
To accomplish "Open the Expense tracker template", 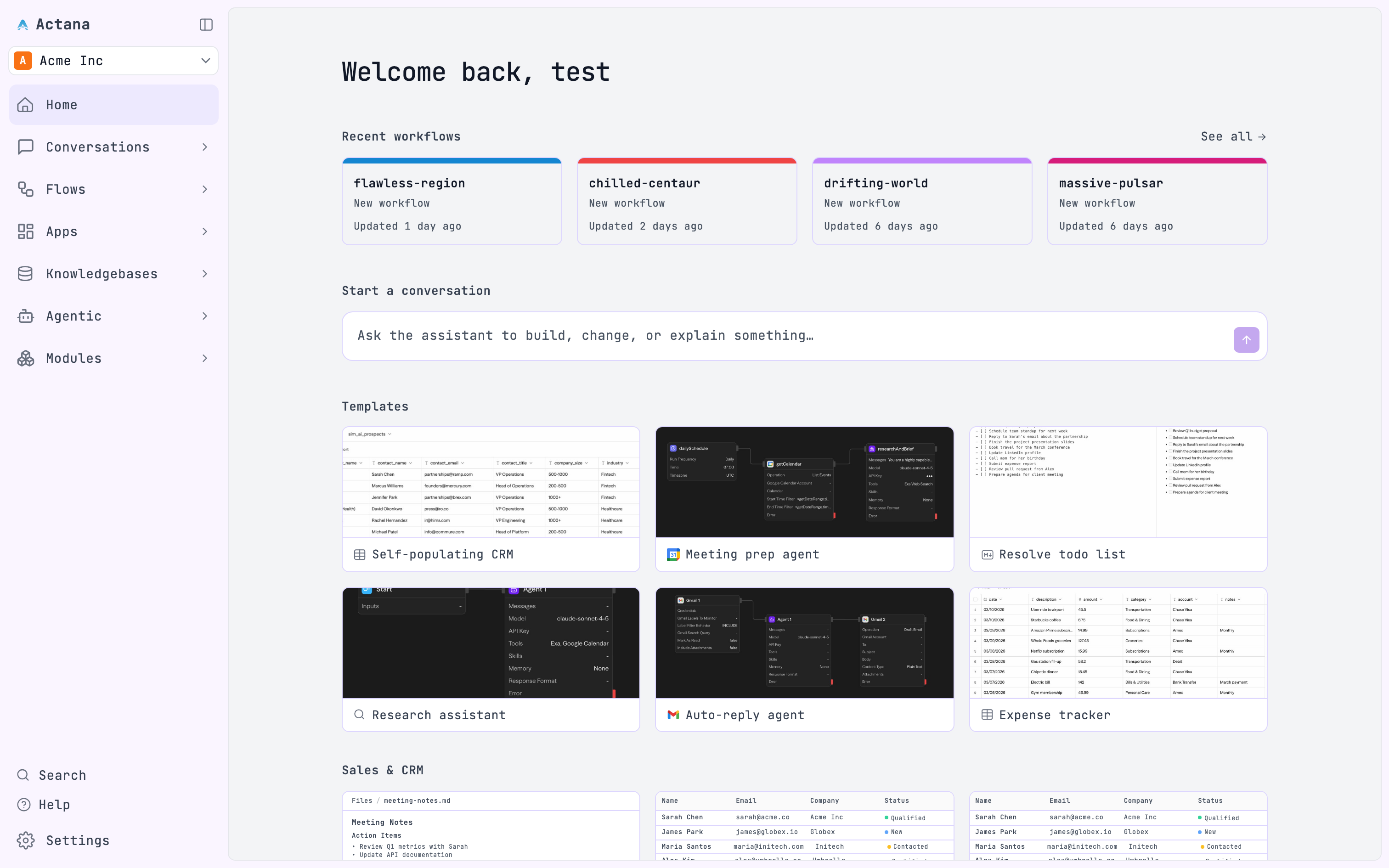I will tap(1118, 659).
